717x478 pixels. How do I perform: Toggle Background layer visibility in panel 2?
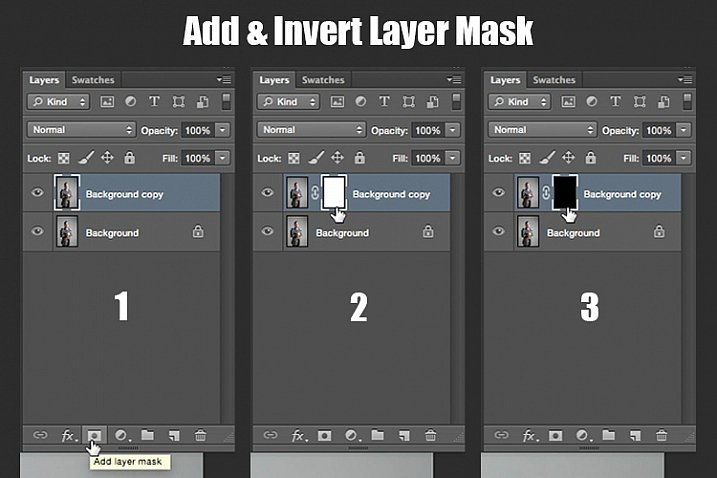[268, 232]
